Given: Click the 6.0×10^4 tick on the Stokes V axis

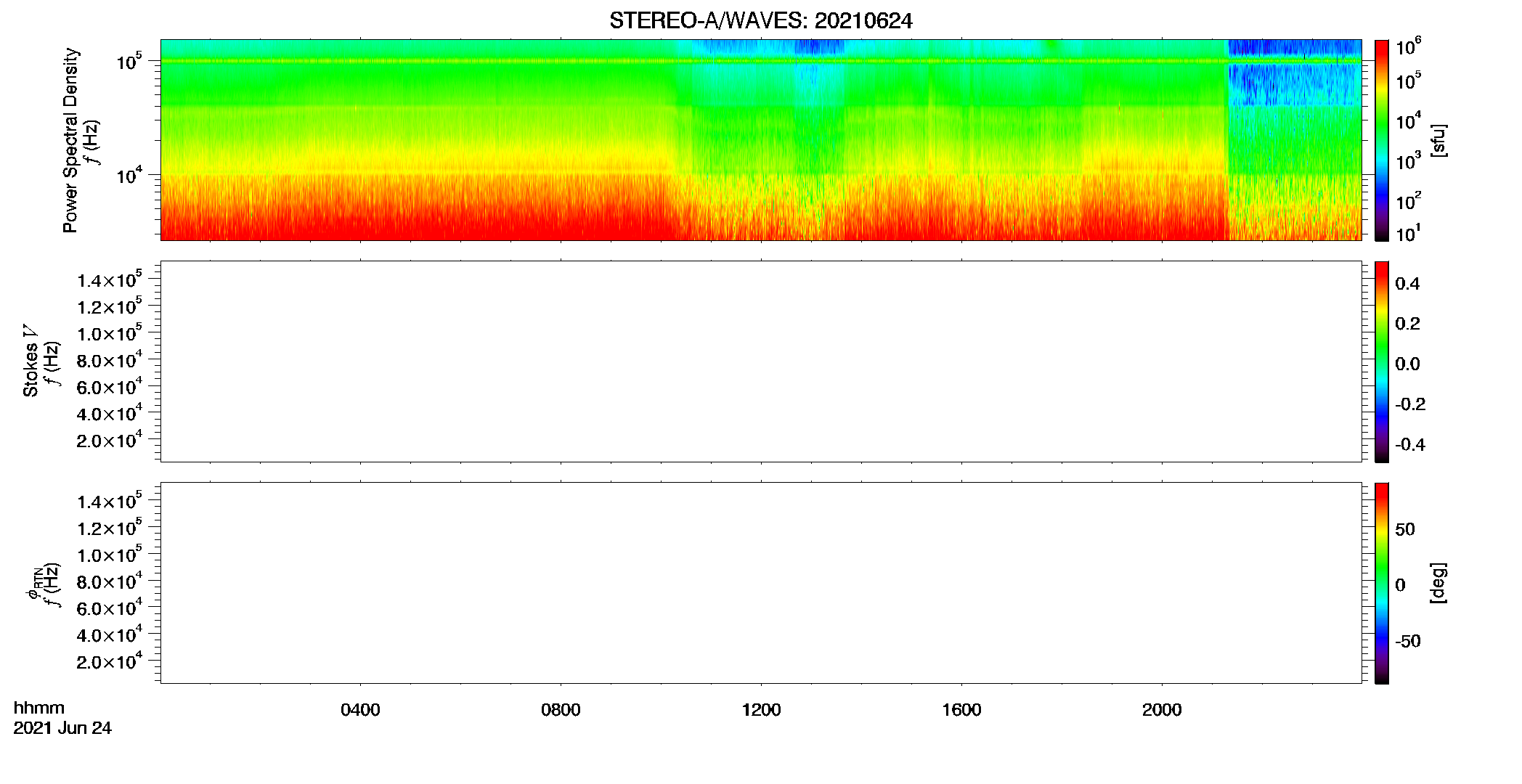Looking at the screenshot, I should (x=110, y=387).
